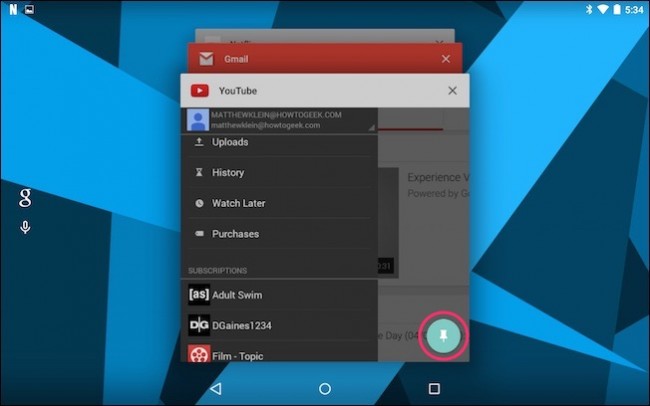
Task: Select the Gmail card title bar
Action: (x=325, y=58)
